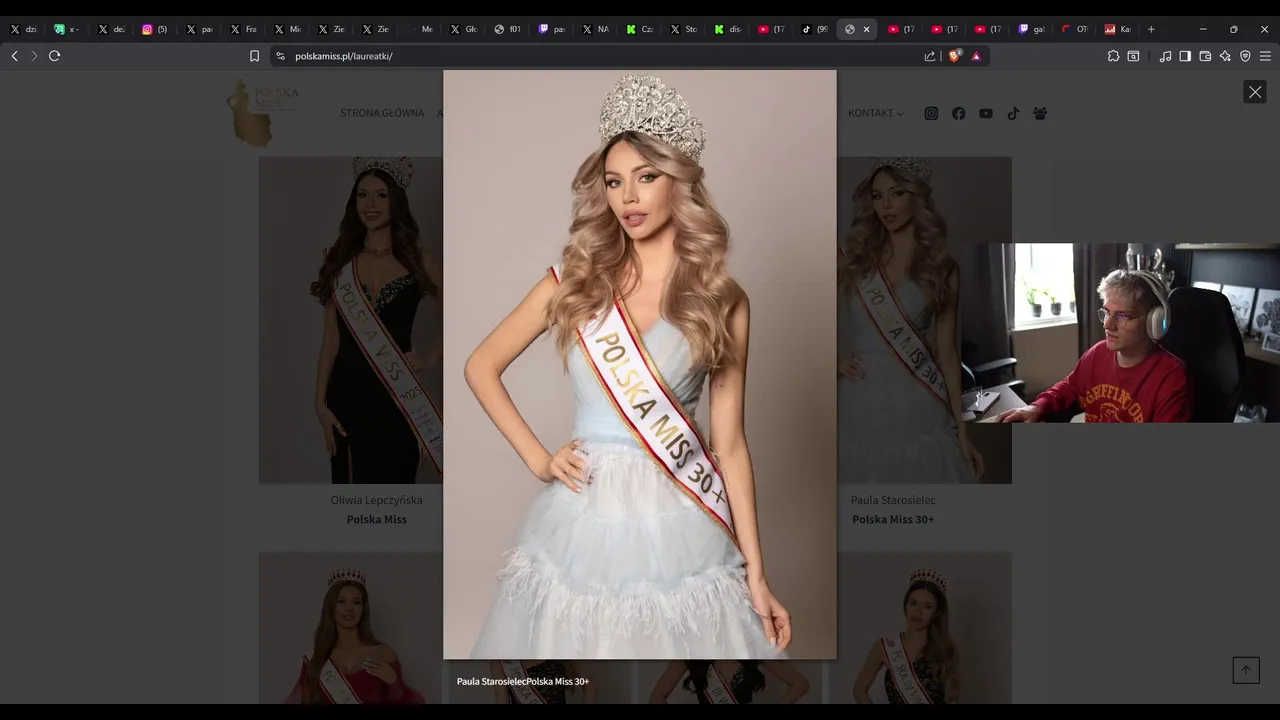Click the 'Oliwia Lepczyńska' name text

[x=377, y=500]
